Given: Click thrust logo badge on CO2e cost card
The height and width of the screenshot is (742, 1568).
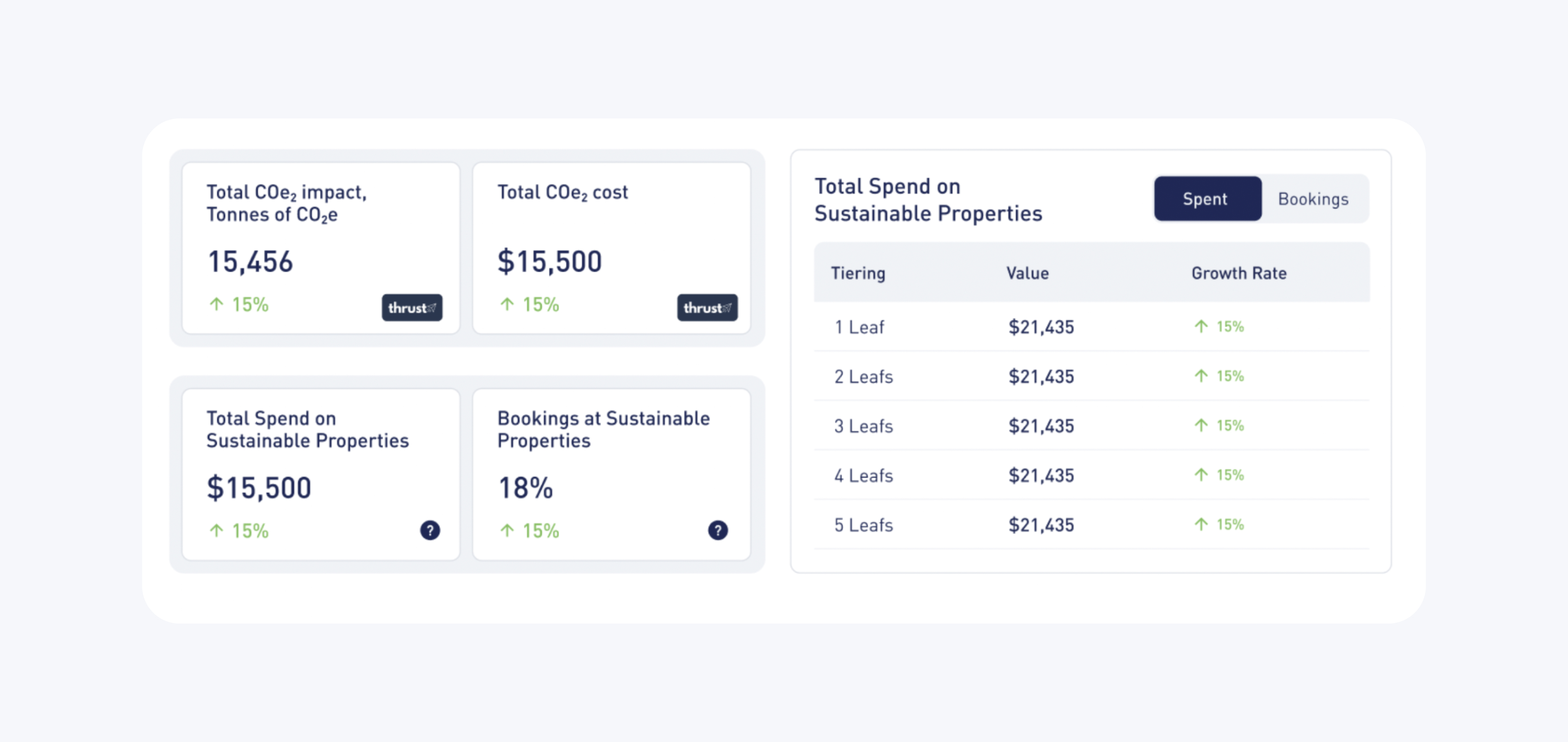Looking at the screenshot, I should (707, 308).
